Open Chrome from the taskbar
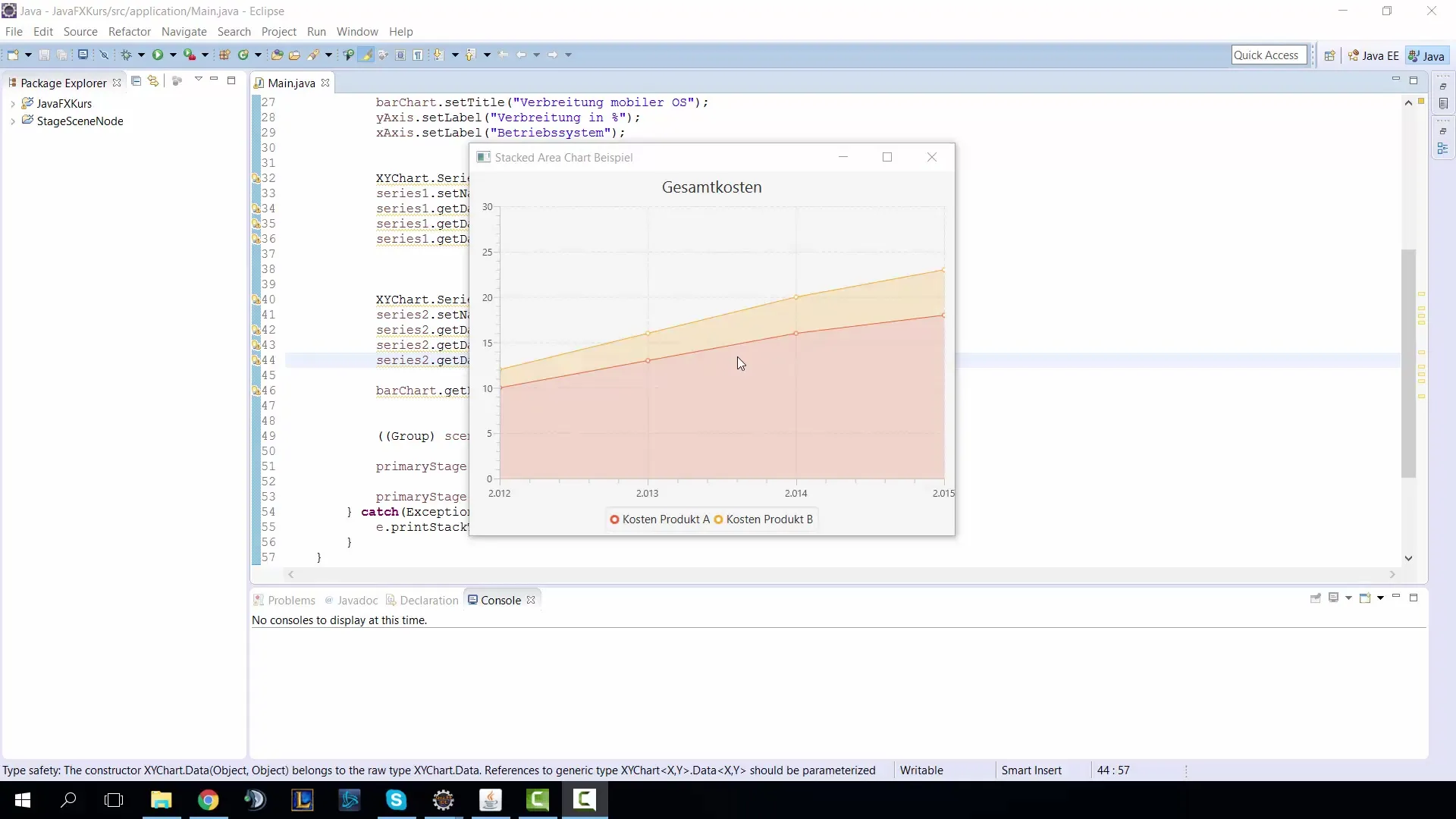The image size is (1456, 819). [x=208, y=800]
